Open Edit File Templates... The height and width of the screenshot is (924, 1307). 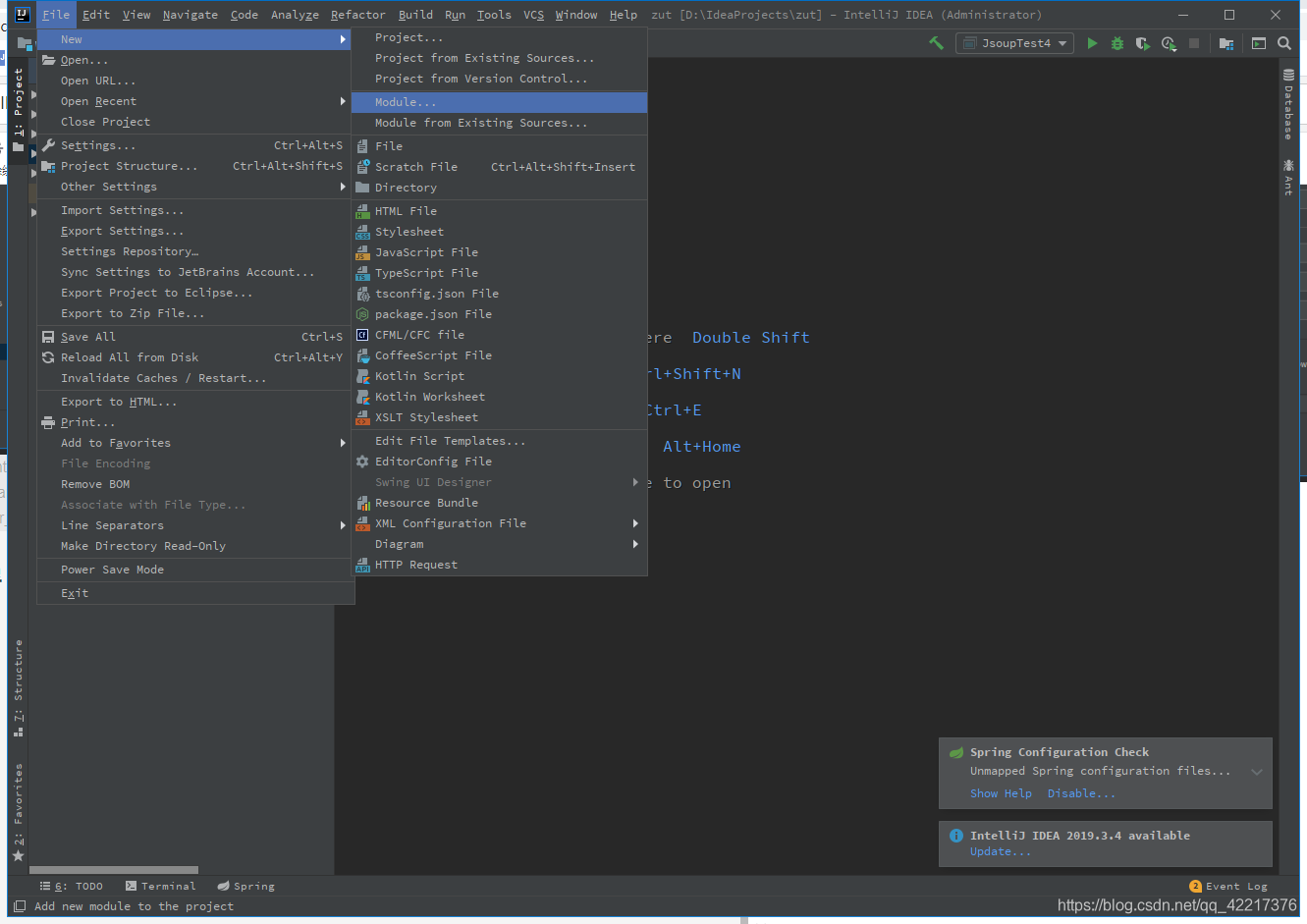(x=500, y=441)
